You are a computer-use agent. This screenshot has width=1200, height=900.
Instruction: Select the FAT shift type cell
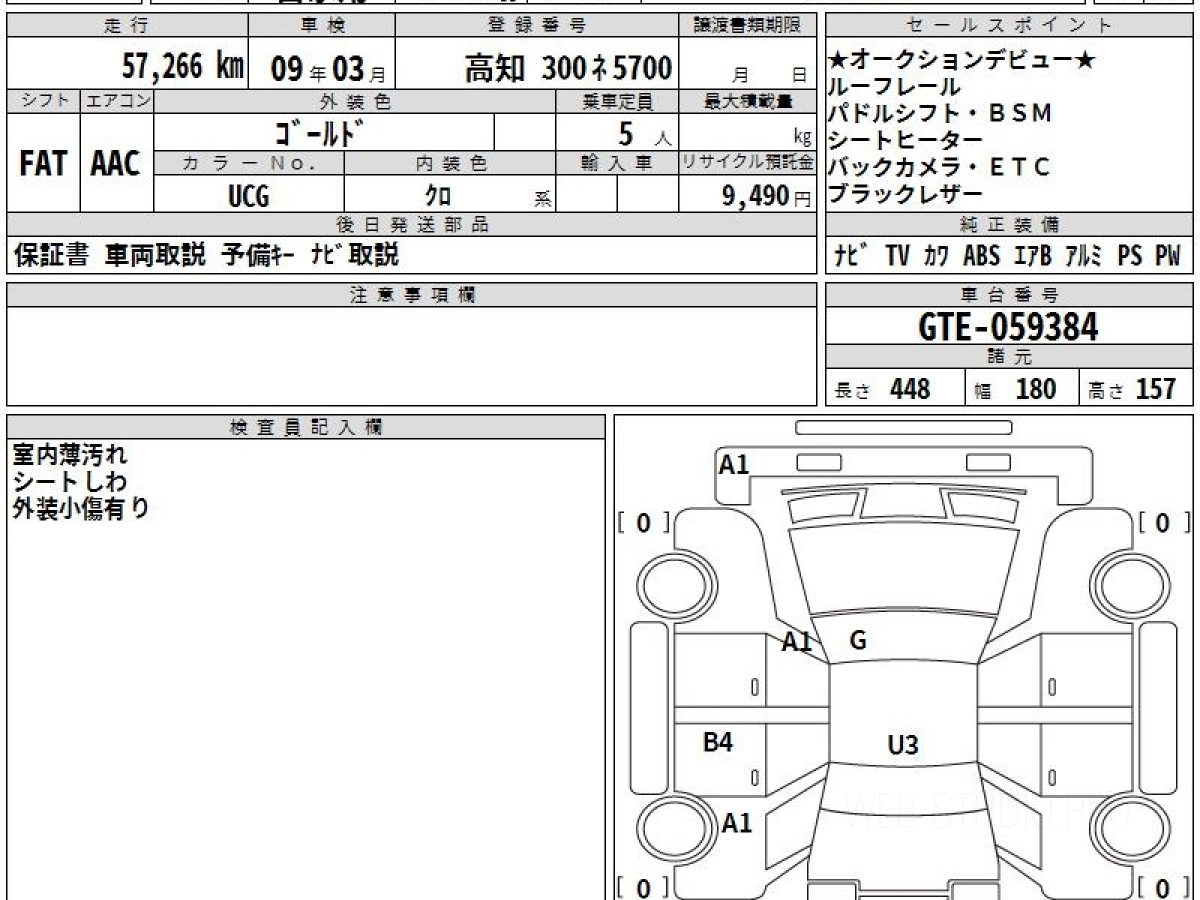coord(43,165)
